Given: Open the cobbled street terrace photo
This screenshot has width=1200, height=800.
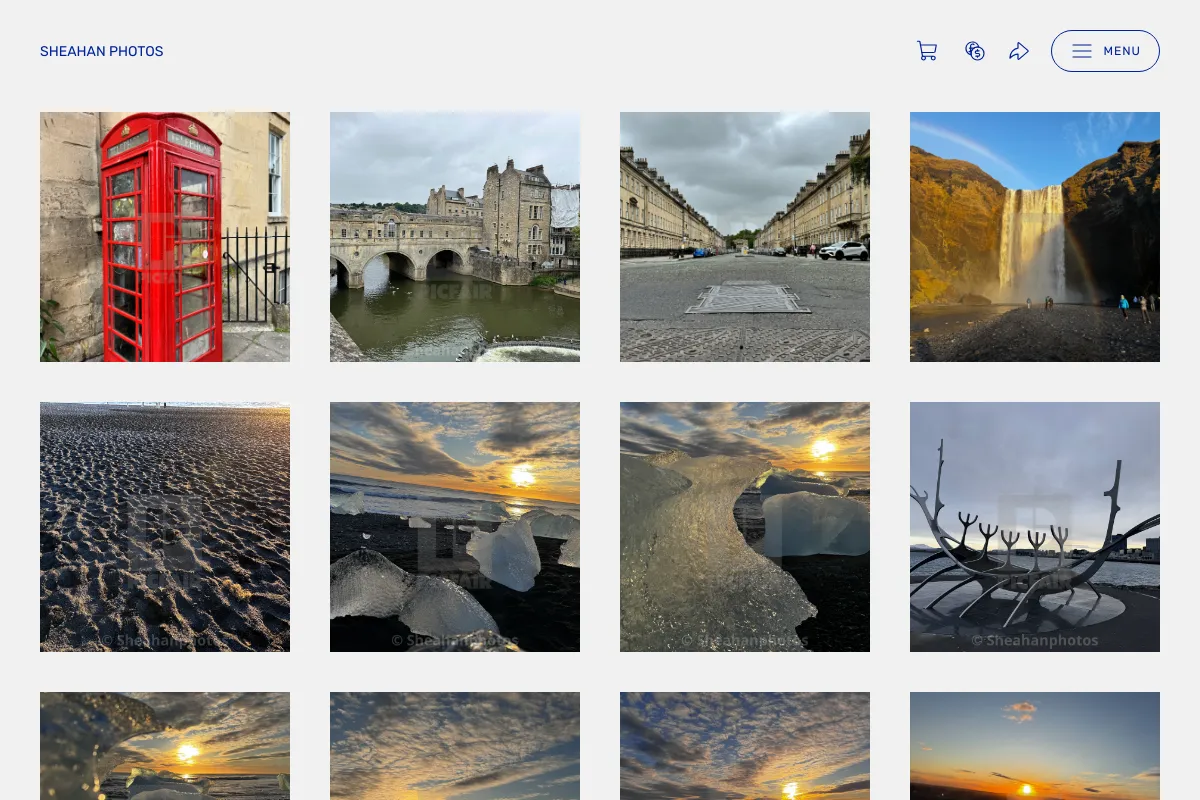Looking at the screenshot, I should 745,237.
